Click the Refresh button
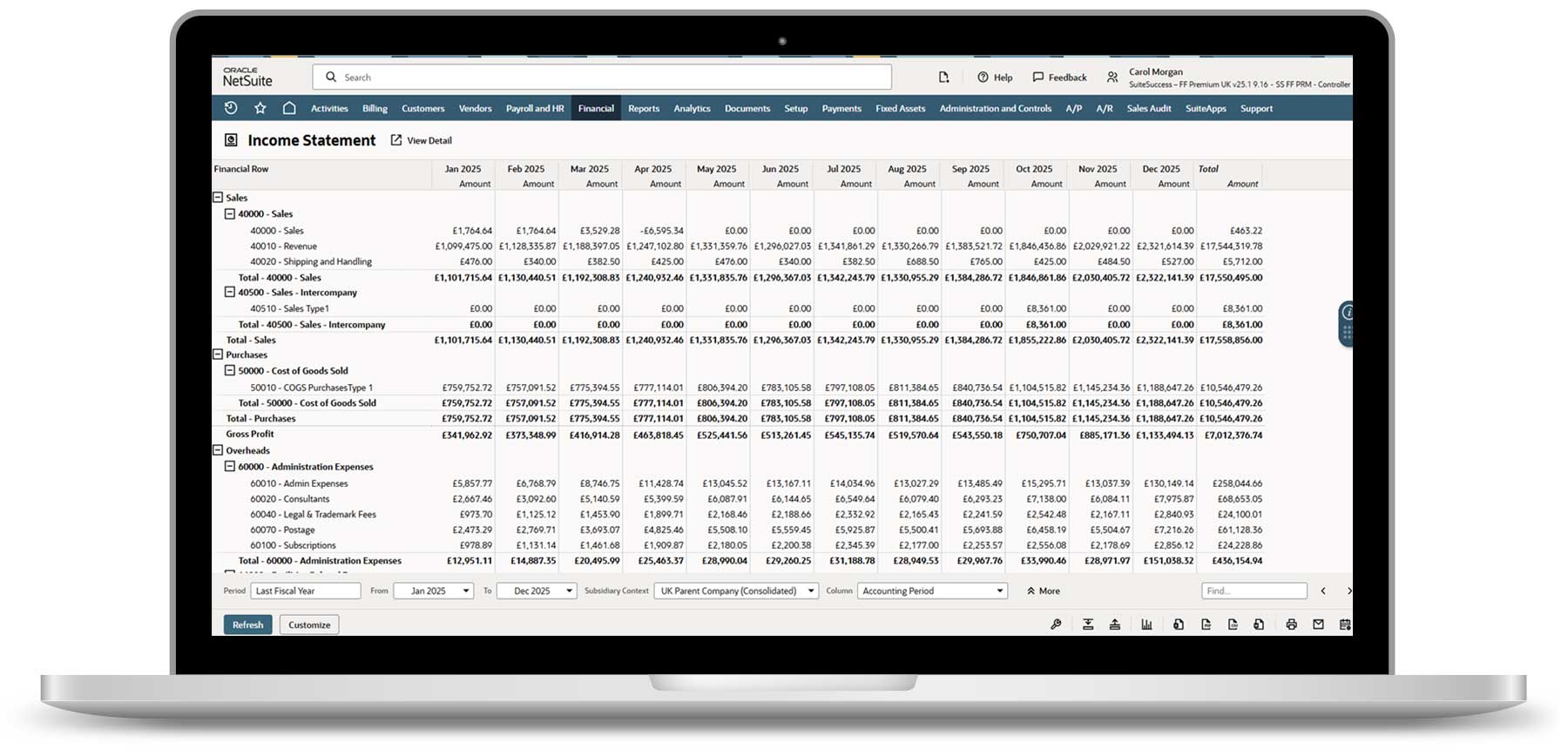Image resolution: width=1568 pixels, height=756 pixels. 247,624
